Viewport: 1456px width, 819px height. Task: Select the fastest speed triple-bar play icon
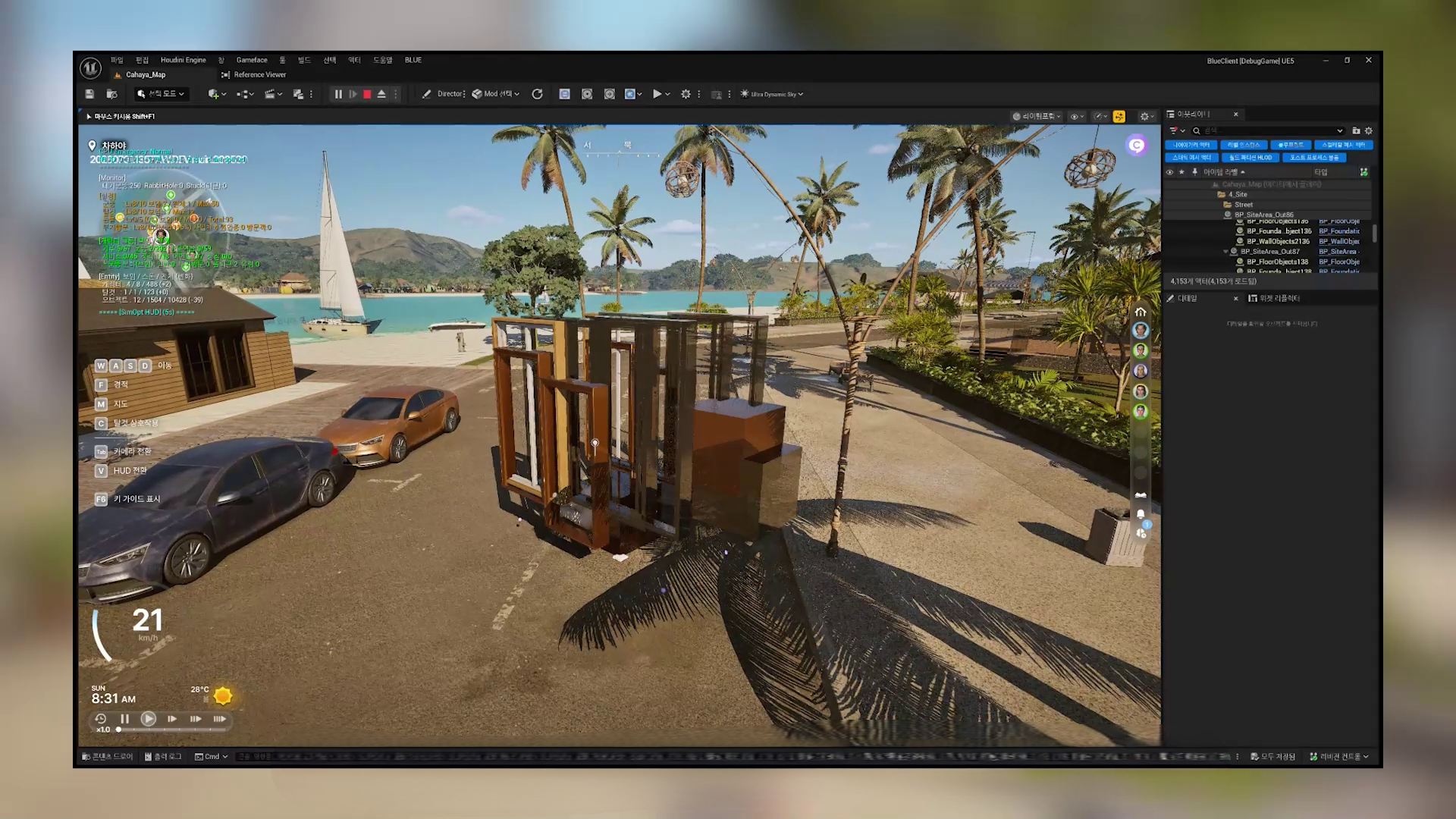click(219, 719)
